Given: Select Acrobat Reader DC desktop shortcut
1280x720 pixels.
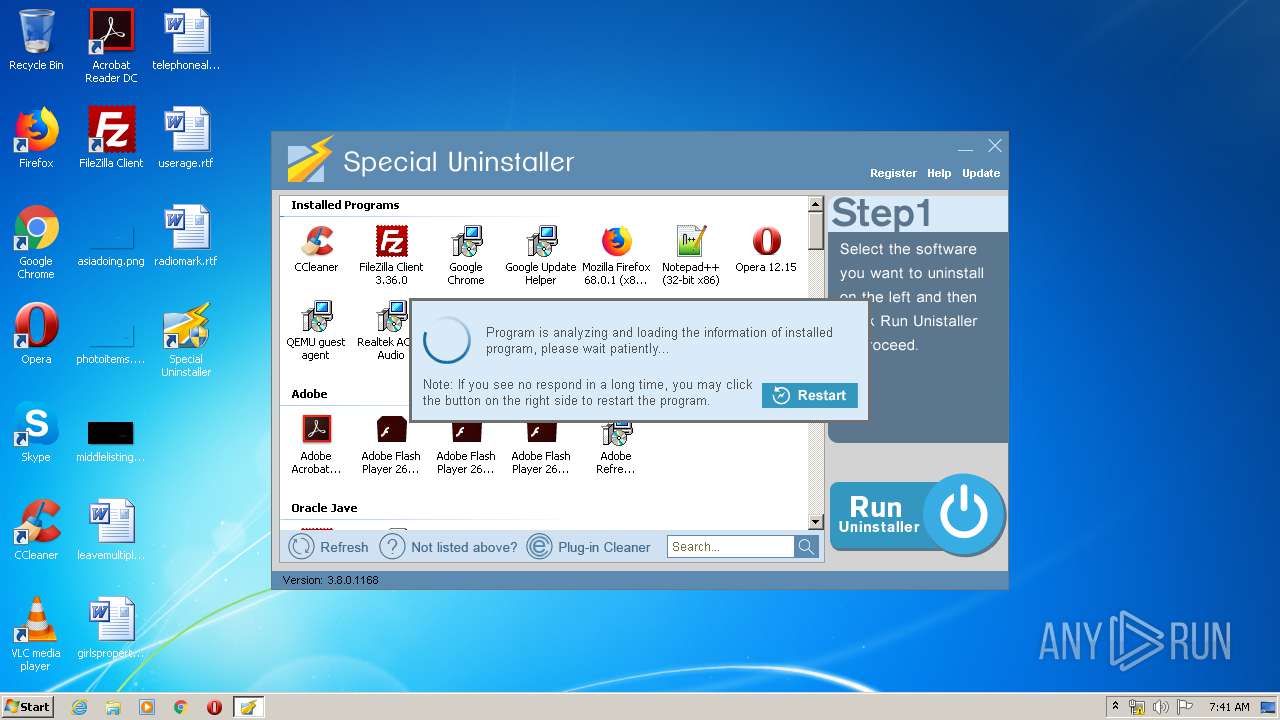Looking at the screenshot, I should click(x=111, y=46).
